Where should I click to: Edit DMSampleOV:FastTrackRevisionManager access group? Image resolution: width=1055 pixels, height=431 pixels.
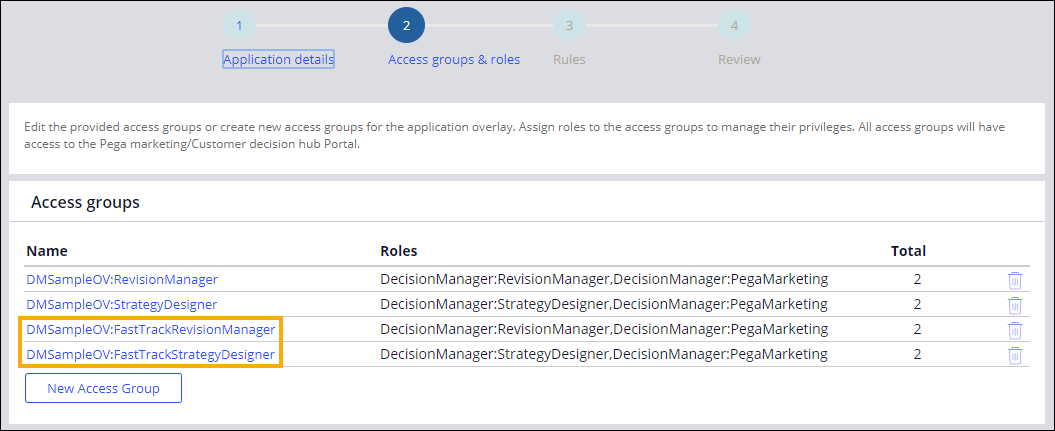[x=150, y=330]
